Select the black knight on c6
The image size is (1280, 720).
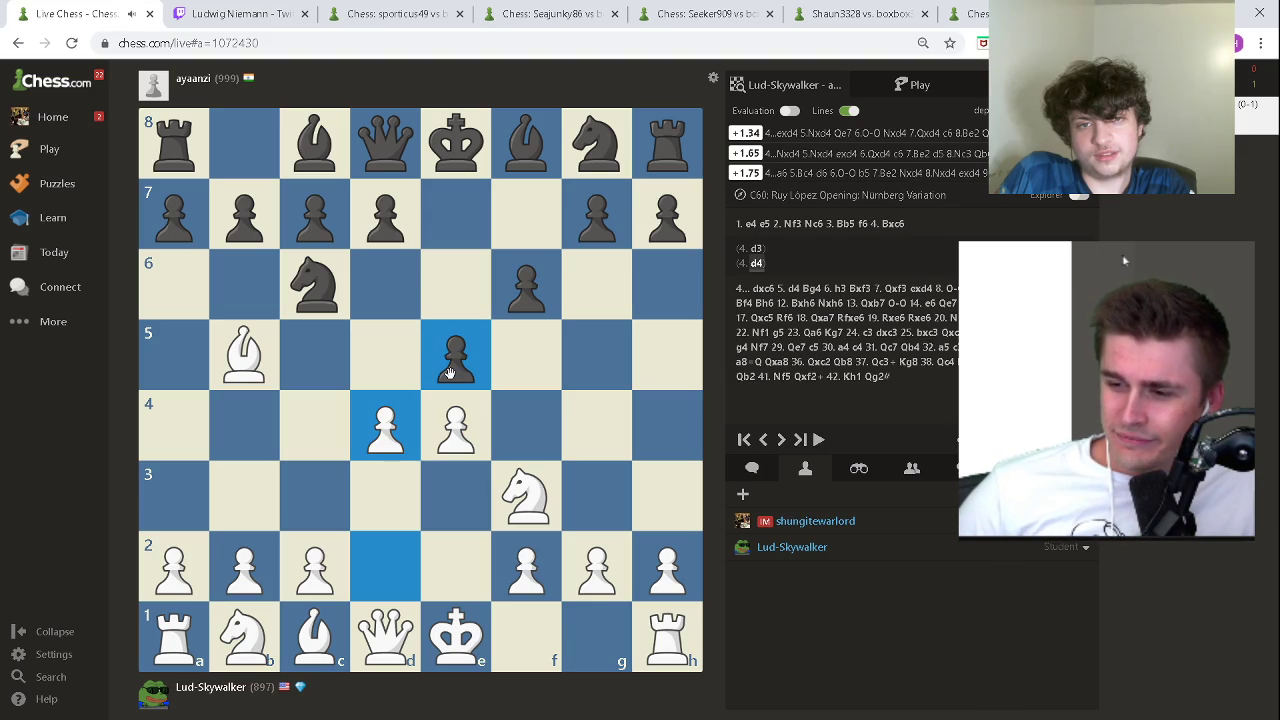coord(315,285)
